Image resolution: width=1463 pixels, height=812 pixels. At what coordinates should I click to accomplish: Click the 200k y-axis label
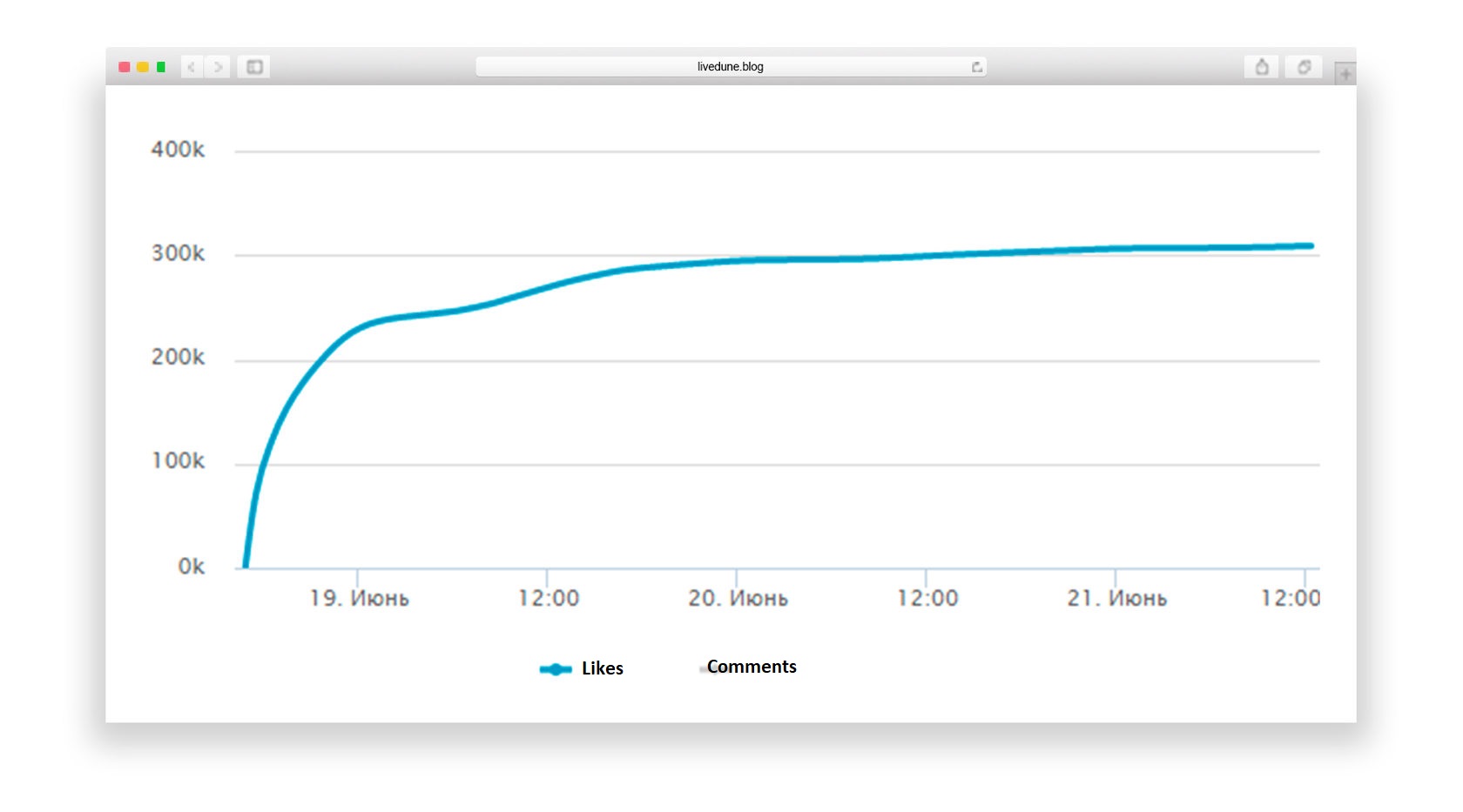click(178, 358)
